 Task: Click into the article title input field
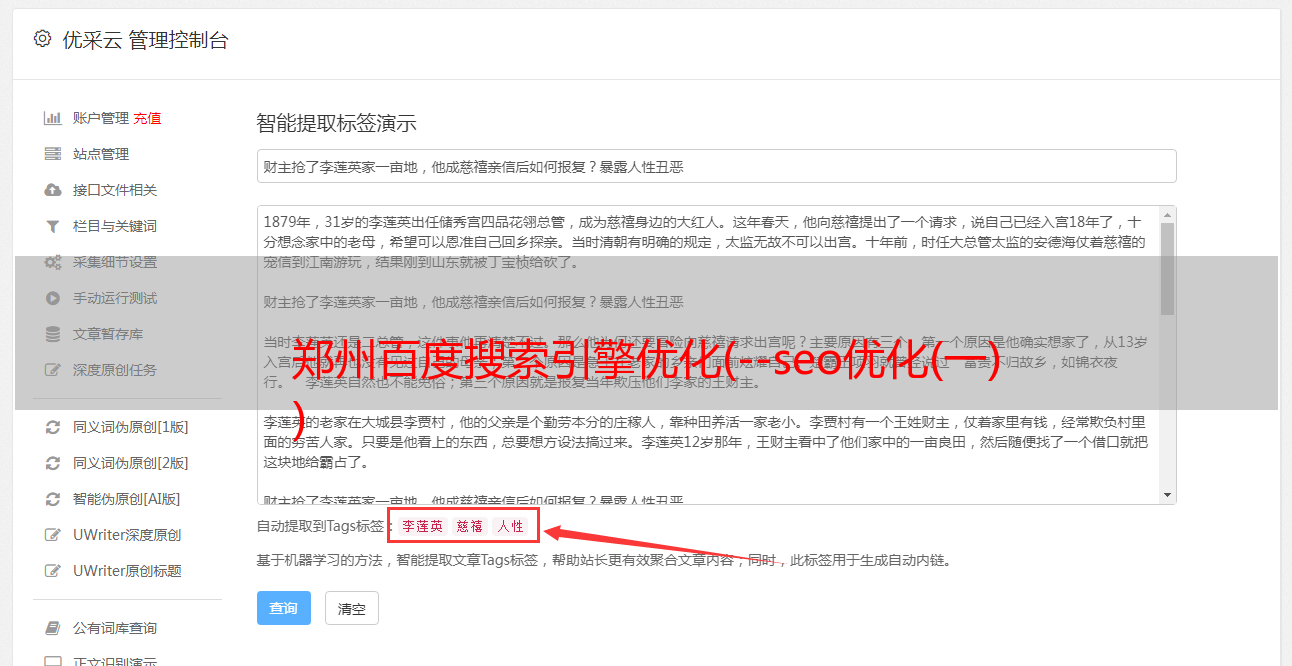(x=716, y=166)
